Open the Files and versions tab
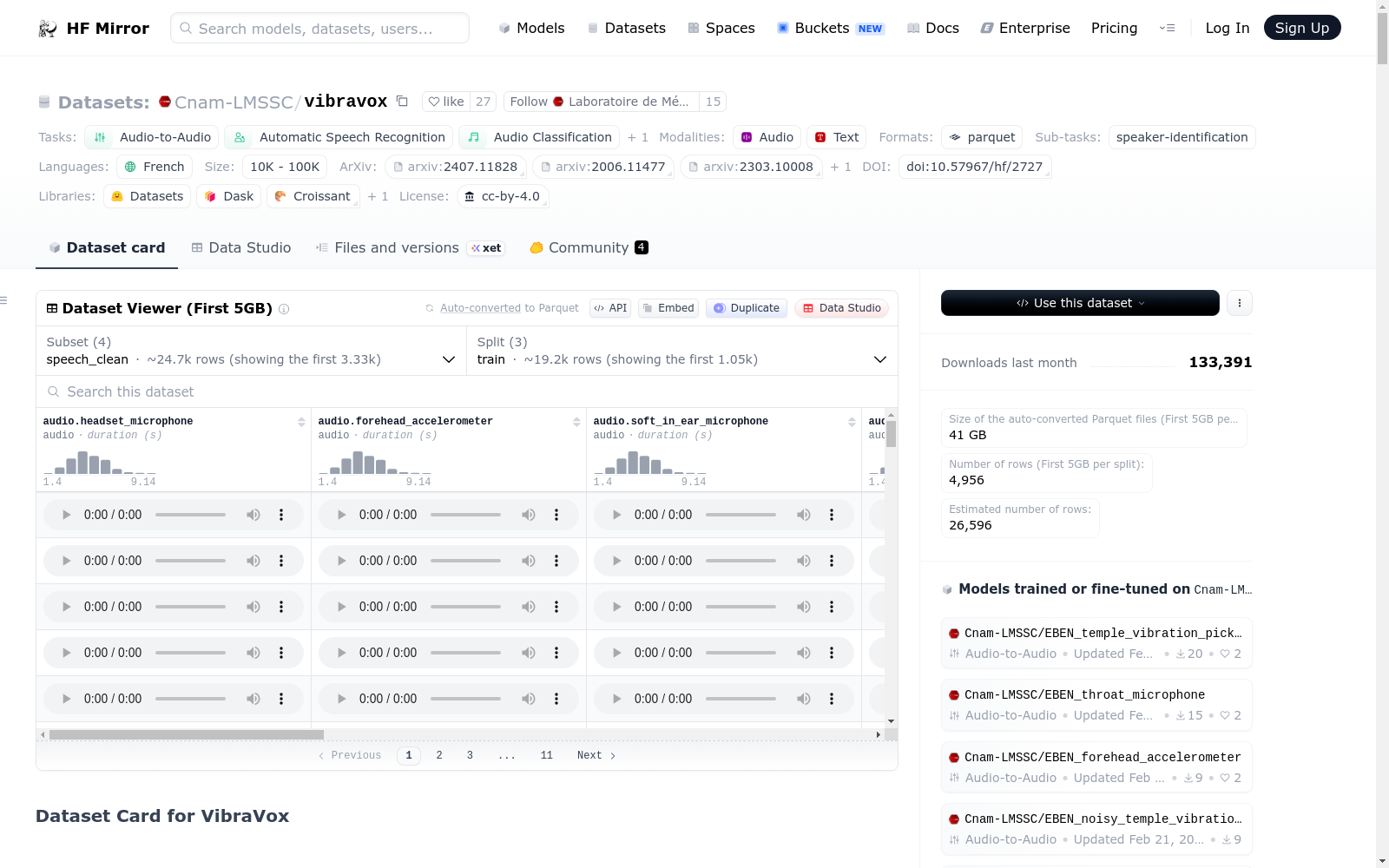Viewport: 1389px width, 868px height. pos(410,248)
